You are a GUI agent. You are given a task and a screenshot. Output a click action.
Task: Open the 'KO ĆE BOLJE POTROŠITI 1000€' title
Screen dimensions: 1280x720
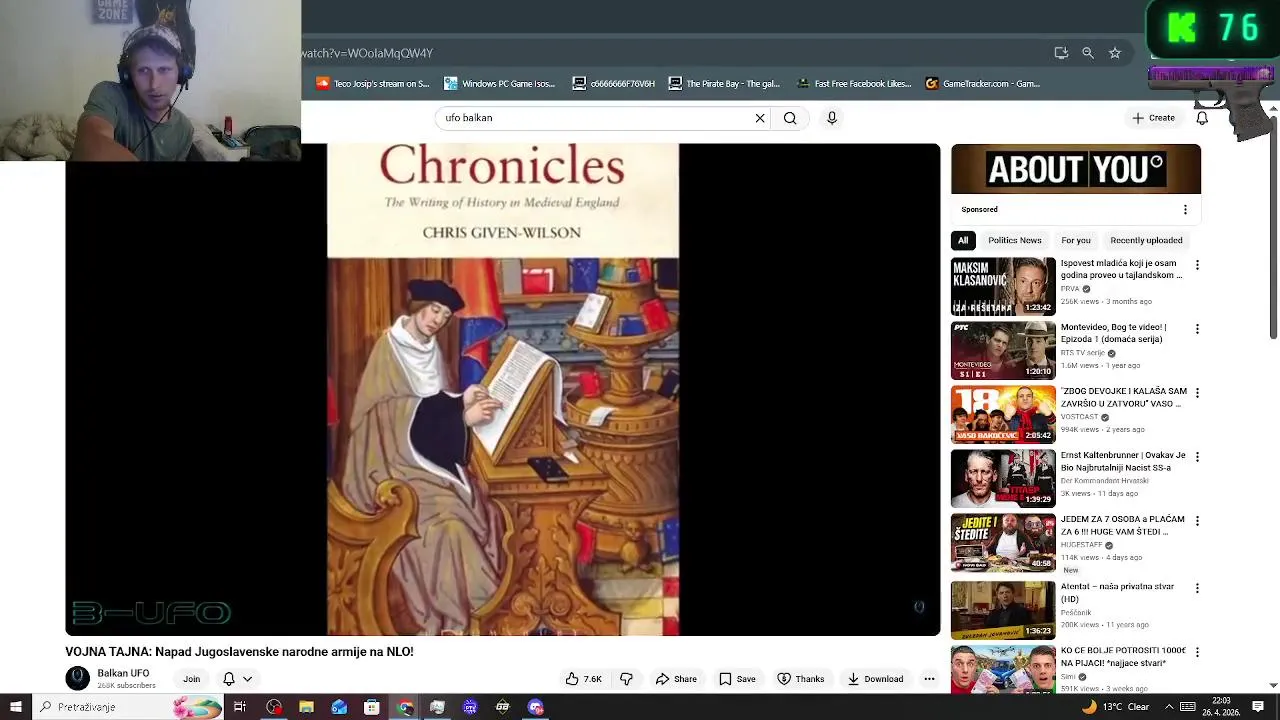click(x=1123, y=657)
